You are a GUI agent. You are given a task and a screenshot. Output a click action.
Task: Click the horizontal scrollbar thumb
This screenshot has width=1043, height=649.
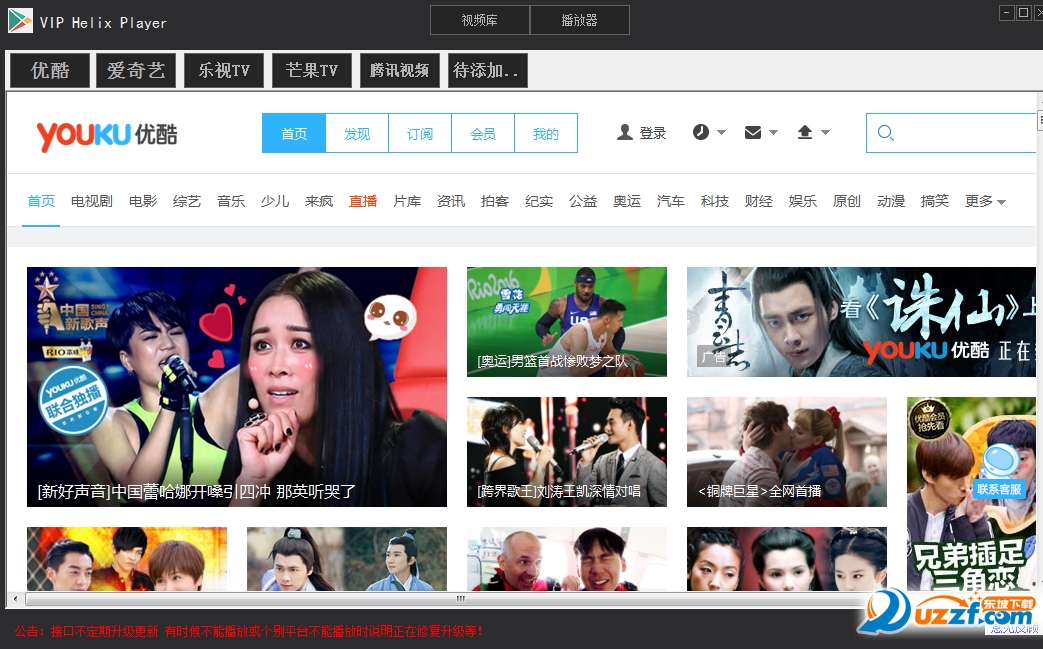(459, 599)
